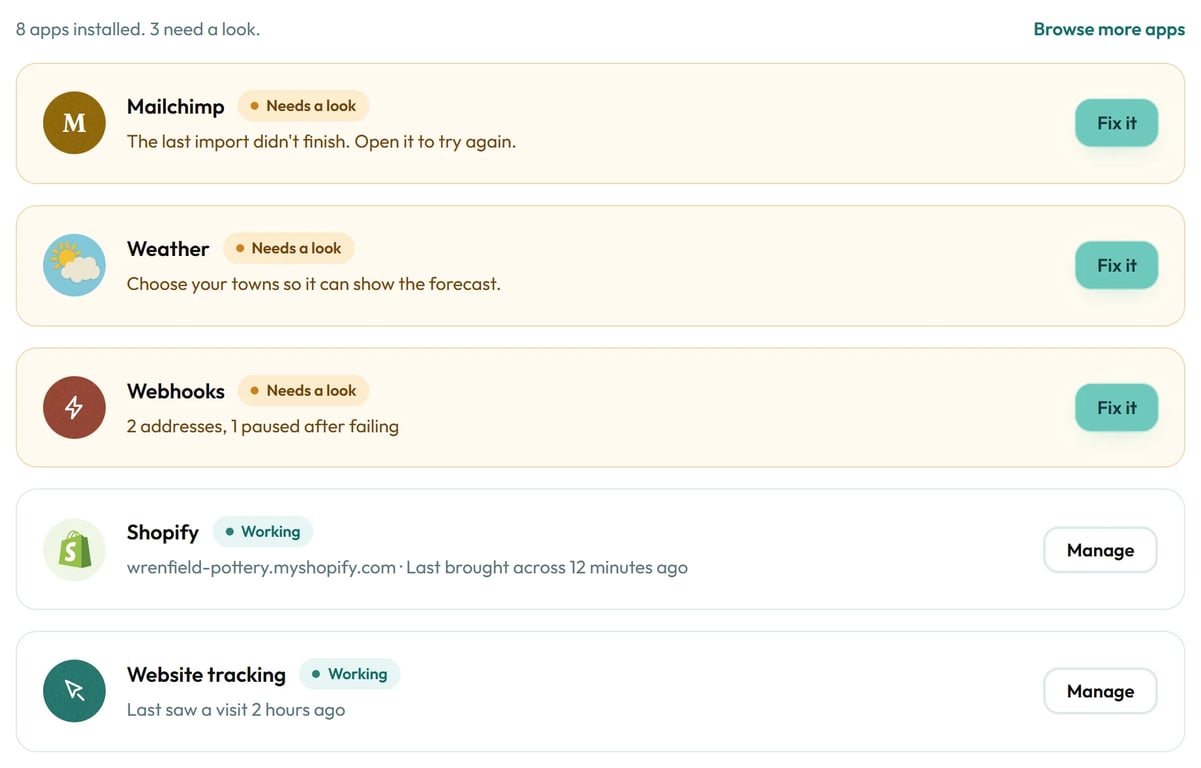1201x768 pixels.
Task: Manage the Shopify app
Action: [1100, 550]
